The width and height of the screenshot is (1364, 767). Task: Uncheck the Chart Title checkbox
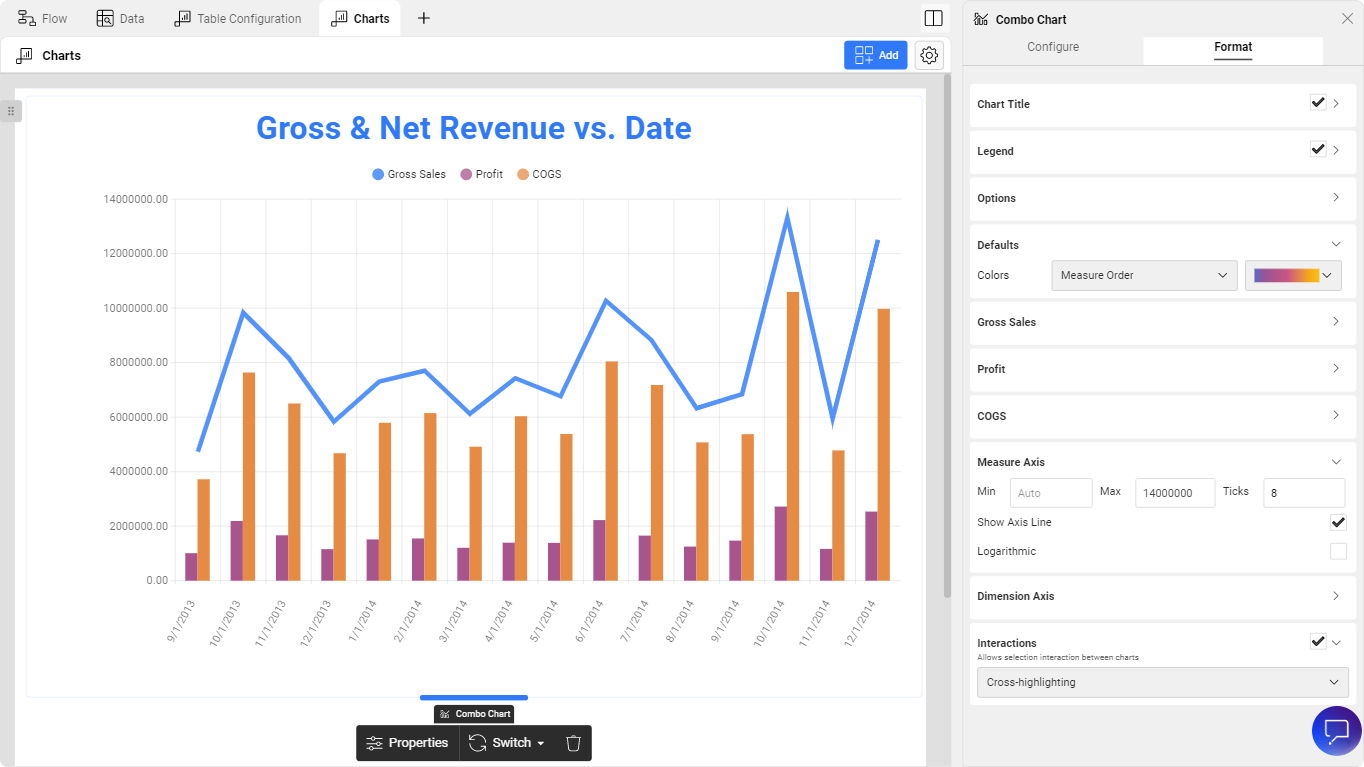1317,103
